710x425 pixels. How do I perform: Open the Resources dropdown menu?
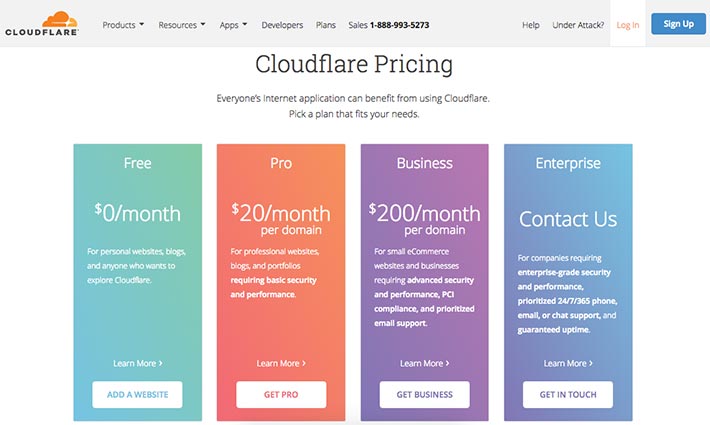click(x=182, y=25)
